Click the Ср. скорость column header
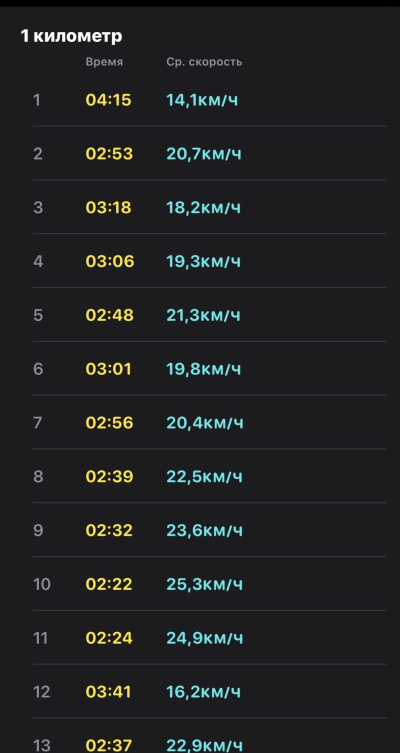 coord(205,62)
